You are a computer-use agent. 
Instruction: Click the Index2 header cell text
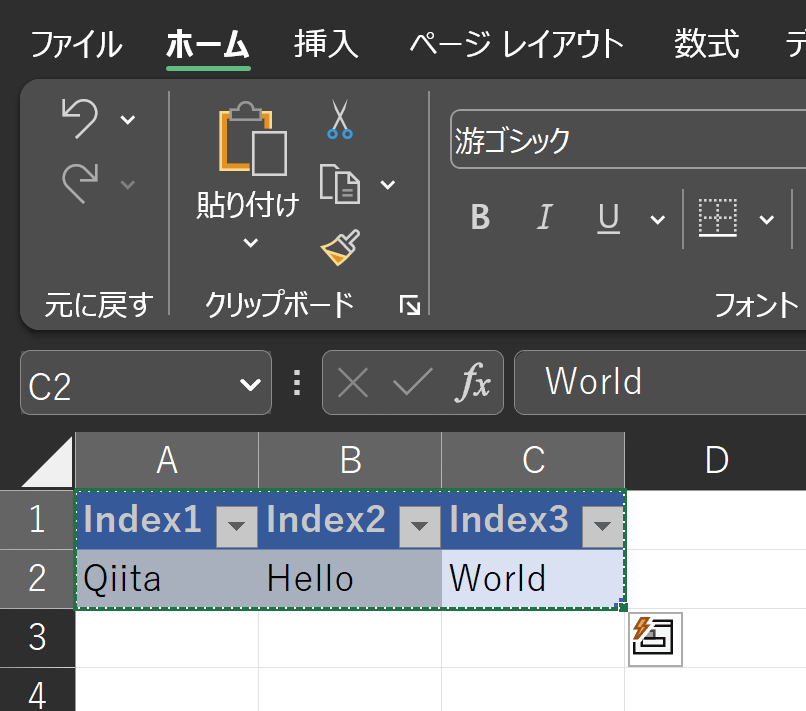pyautogui.click(x=326, y=519)
